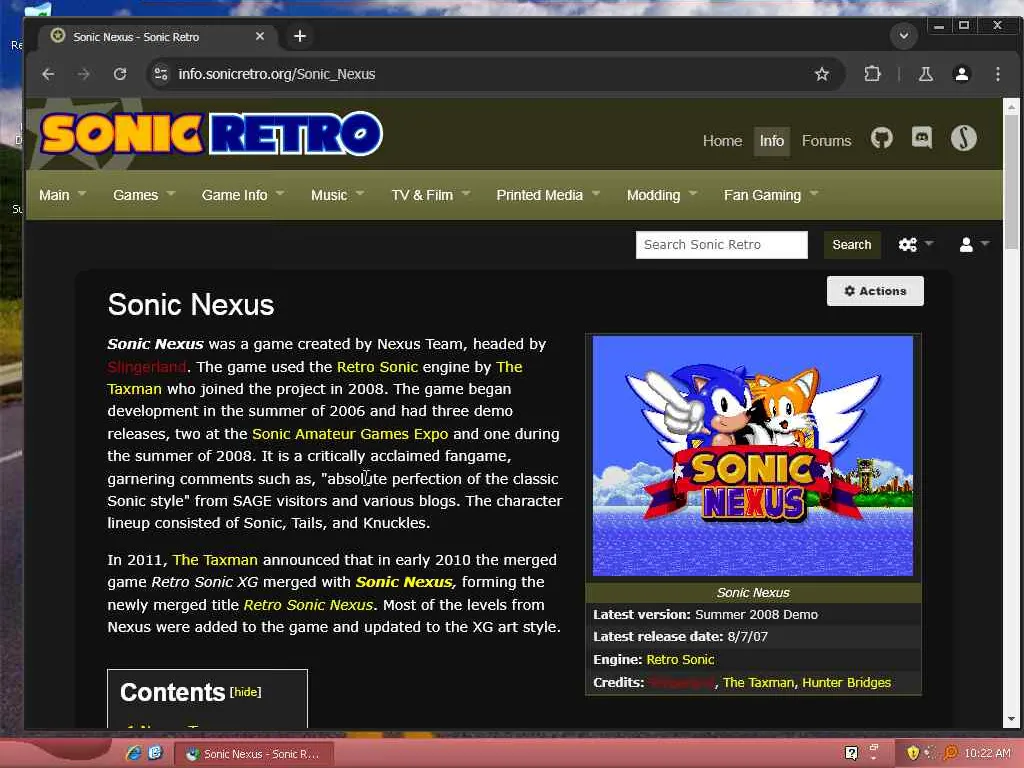Expand the TV & Film menu
The image size is (1024, 768).
pyautogui.click(x=430, y=195)
